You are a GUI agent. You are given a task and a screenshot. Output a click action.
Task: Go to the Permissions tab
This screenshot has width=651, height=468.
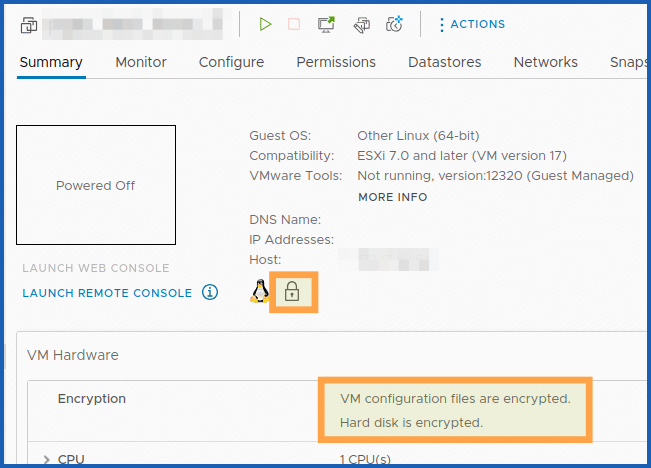(336, 62)
